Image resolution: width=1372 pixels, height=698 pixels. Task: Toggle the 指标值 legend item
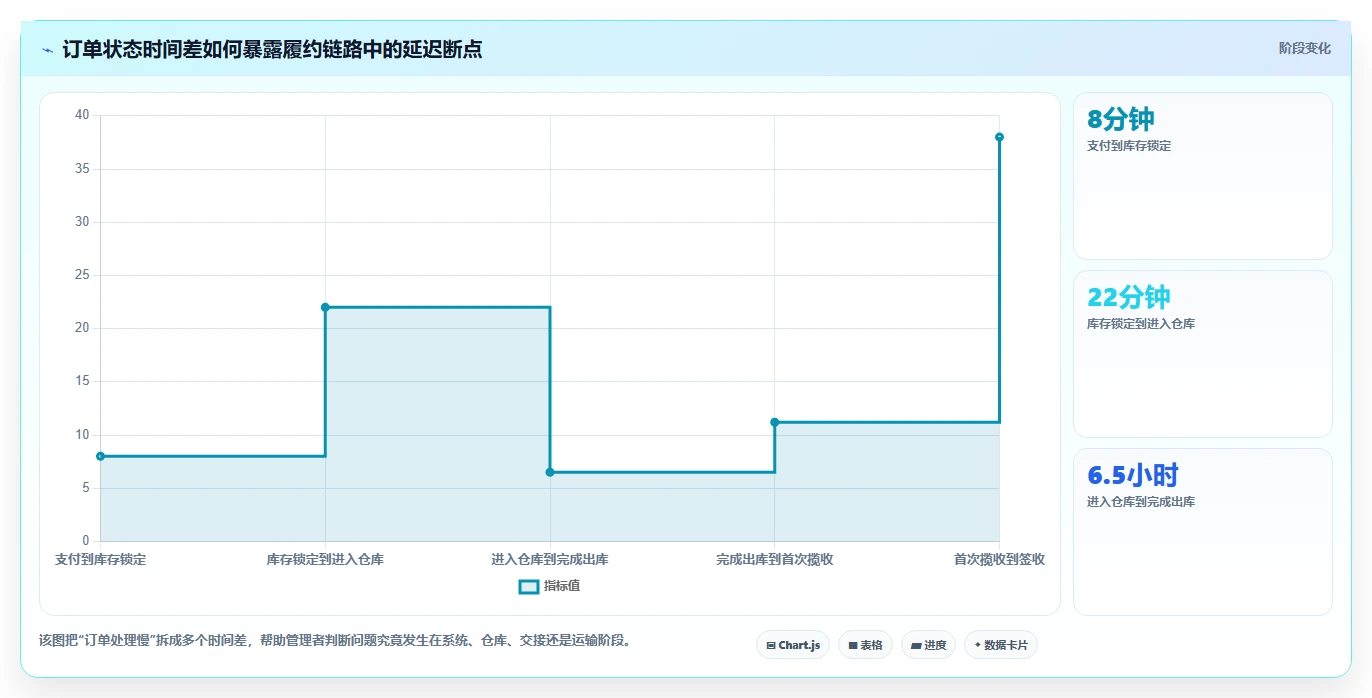point(549,586)
